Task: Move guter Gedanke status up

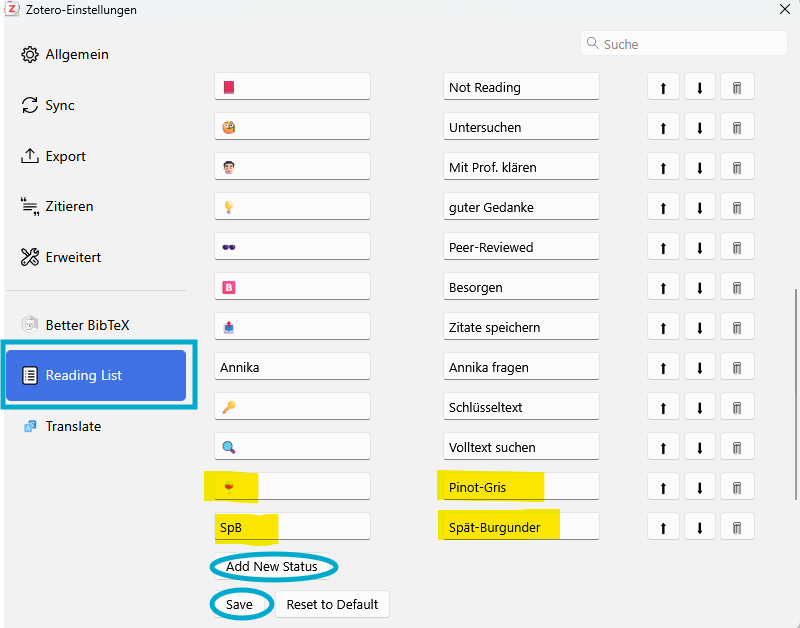Action: point(663,207)
